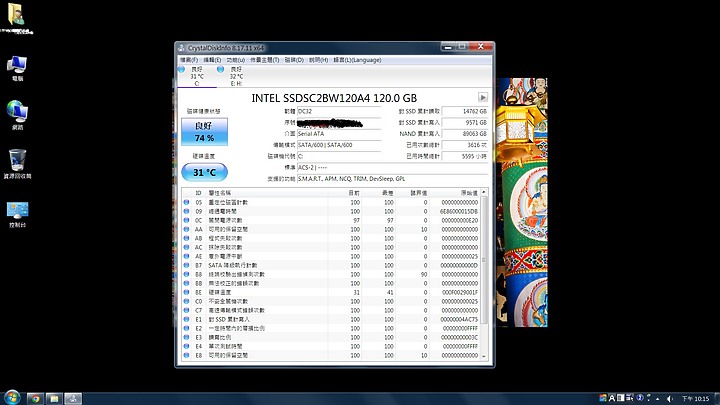Click the attribute list scroll-down arrow
Screen dimensions: 720x405
(484, 356)
